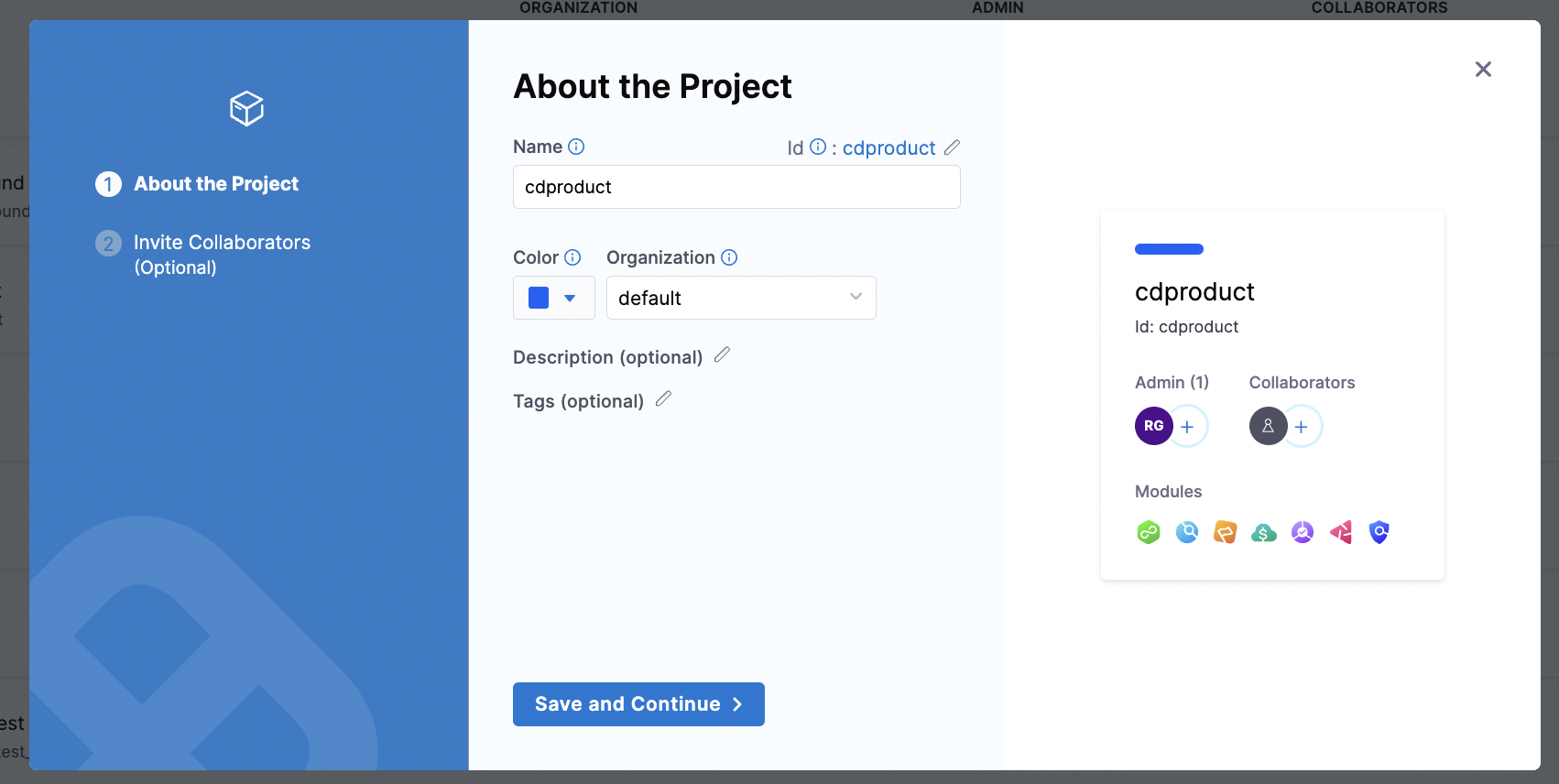
Task: Click the blue shield Security Testing icon
Action: (1379, 532)
